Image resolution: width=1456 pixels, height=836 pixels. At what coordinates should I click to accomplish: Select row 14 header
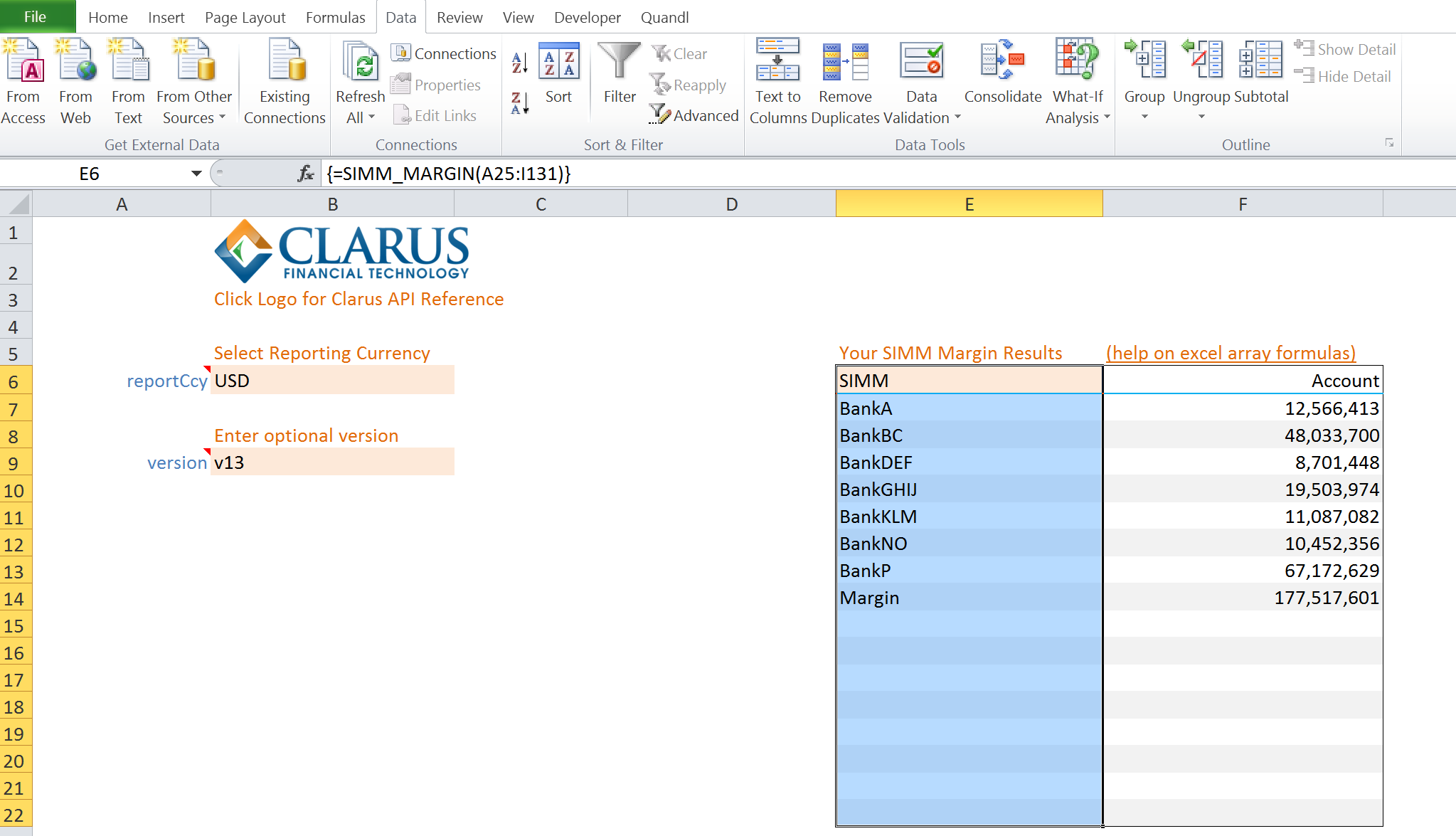click(16, 598)
